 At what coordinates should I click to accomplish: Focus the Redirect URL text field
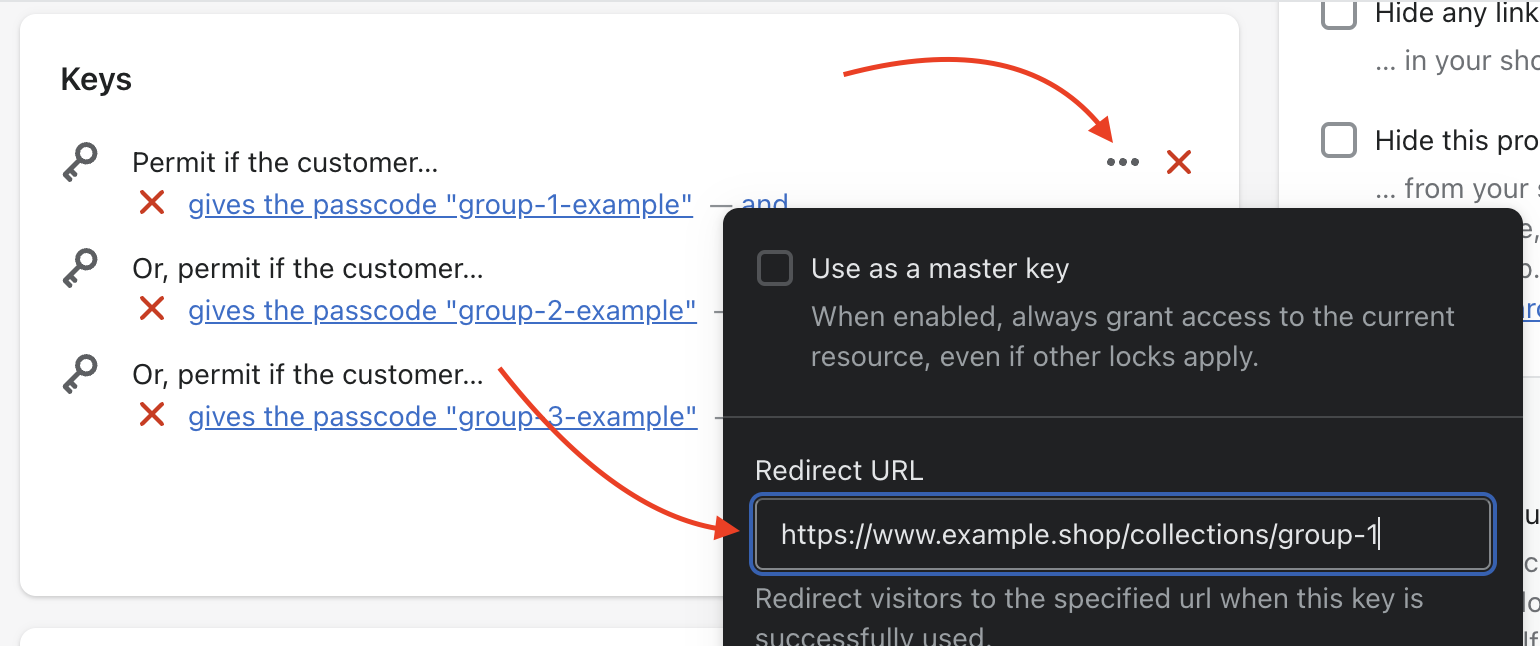[x=1122, y=535]
